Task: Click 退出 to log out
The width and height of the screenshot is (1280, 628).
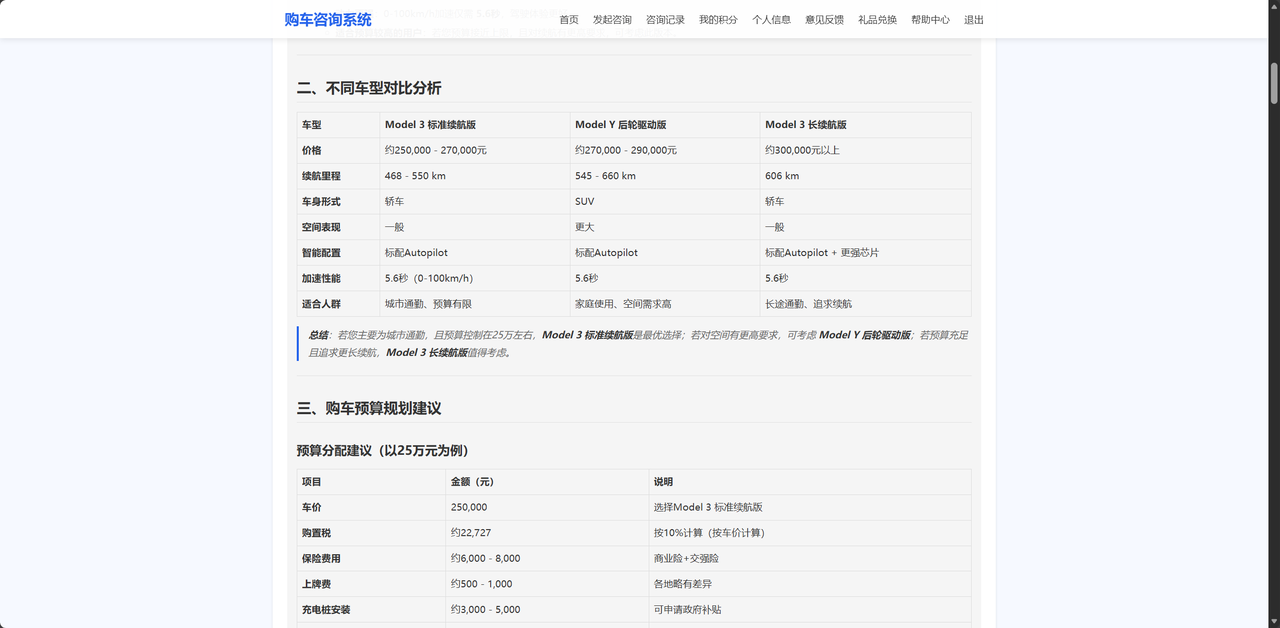Action: [973, 19]
